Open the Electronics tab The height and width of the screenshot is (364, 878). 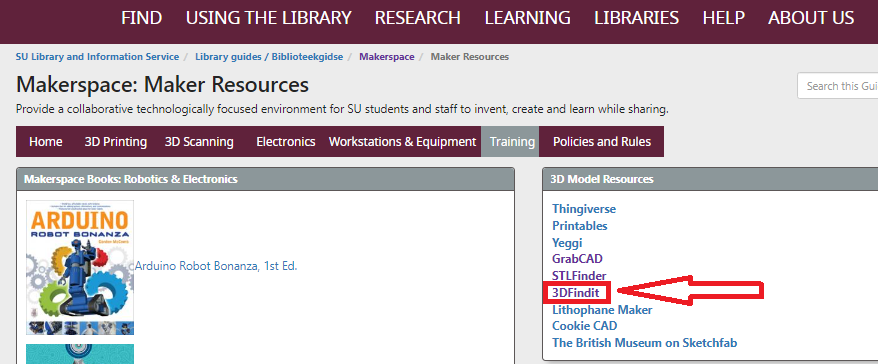point(286,142)
